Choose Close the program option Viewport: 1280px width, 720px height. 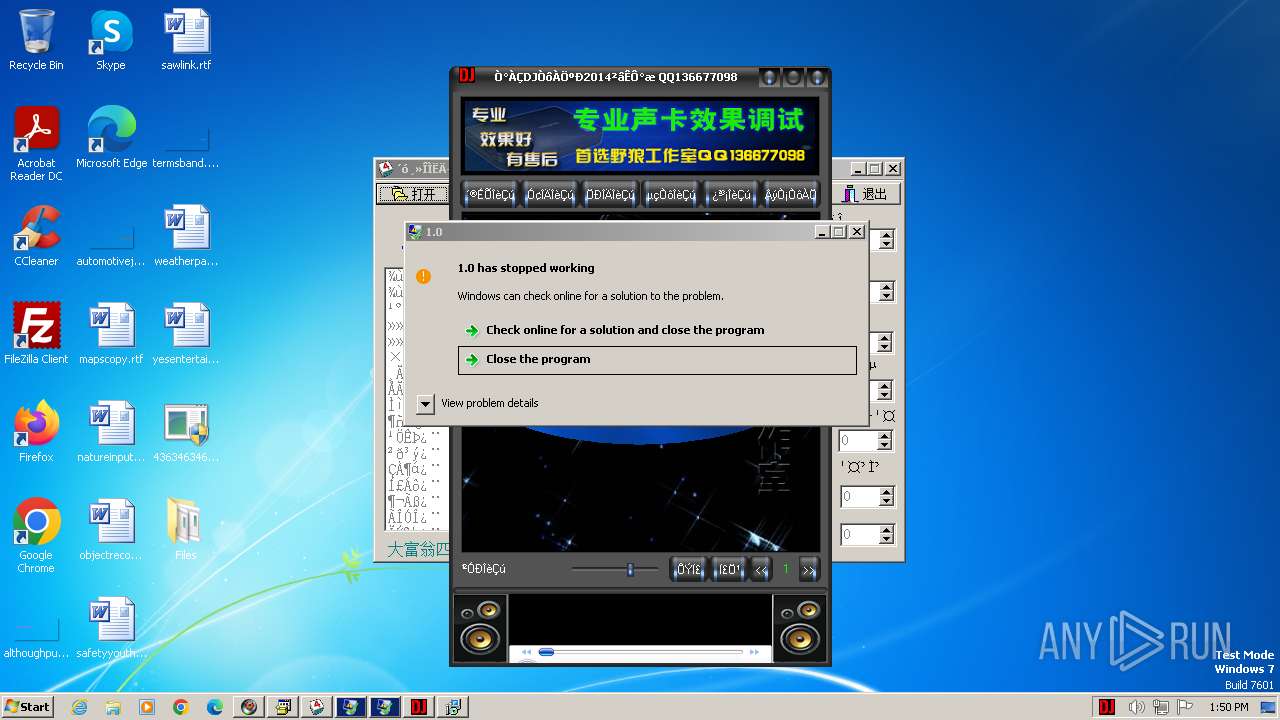pos(657,360)
